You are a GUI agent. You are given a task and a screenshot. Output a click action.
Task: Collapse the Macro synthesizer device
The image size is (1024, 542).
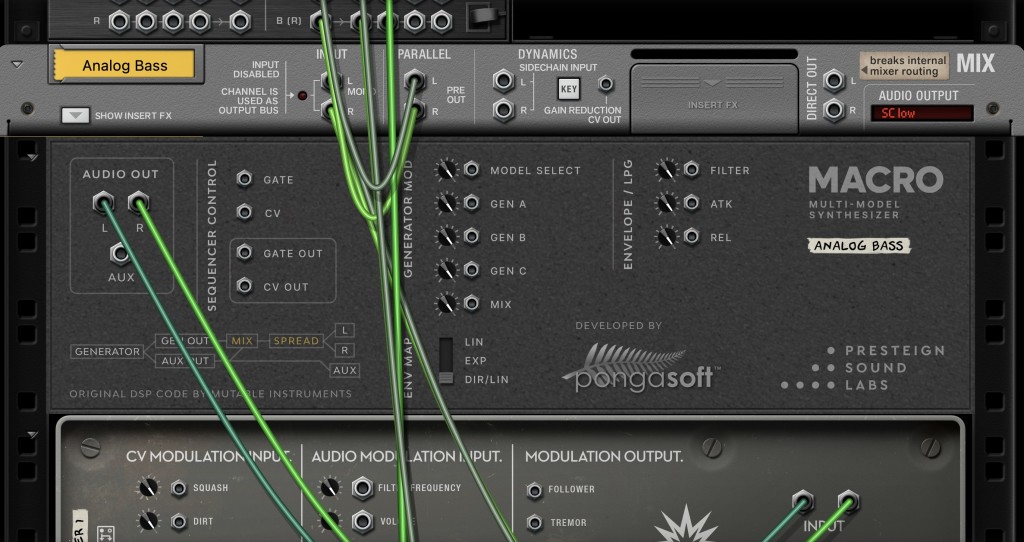pos(31,156)
